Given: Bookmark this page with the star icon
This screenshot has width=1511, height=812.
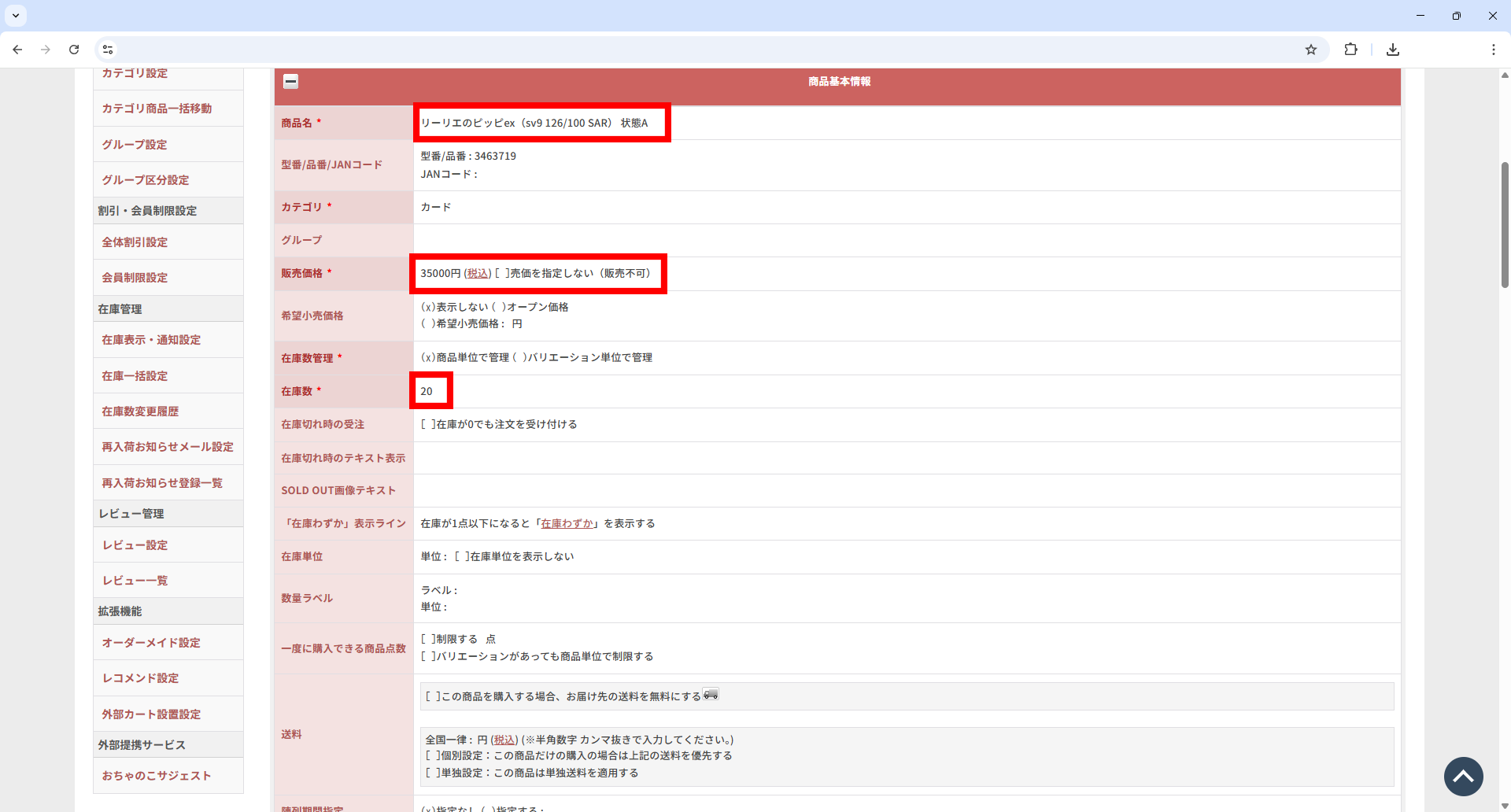Looking at the screenshot, I should pos(1310,50).
